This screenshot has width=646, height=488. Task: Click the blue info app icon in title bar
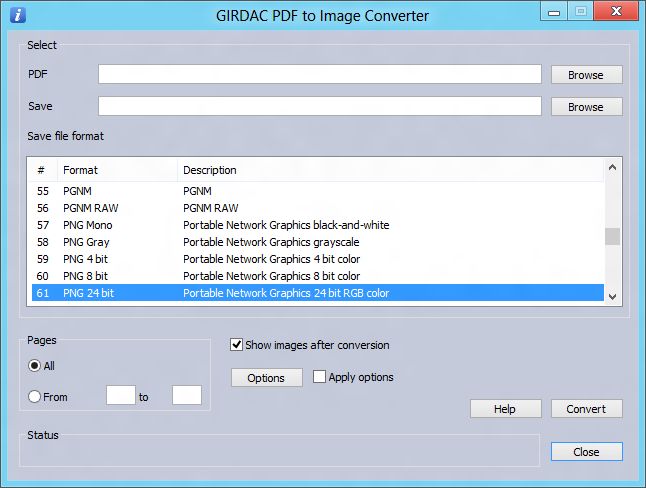[x=18, y=15]
